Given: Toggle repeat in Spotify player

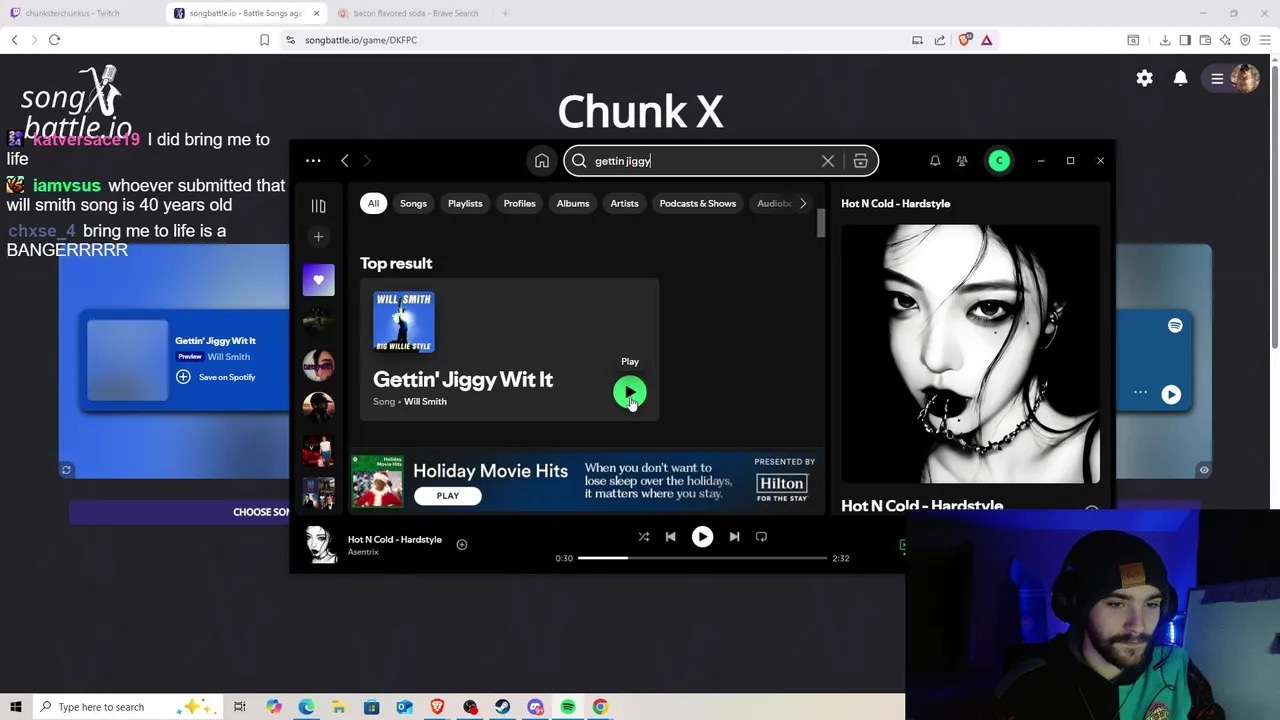Looking at the screenshot, I should tap(761, 537).
